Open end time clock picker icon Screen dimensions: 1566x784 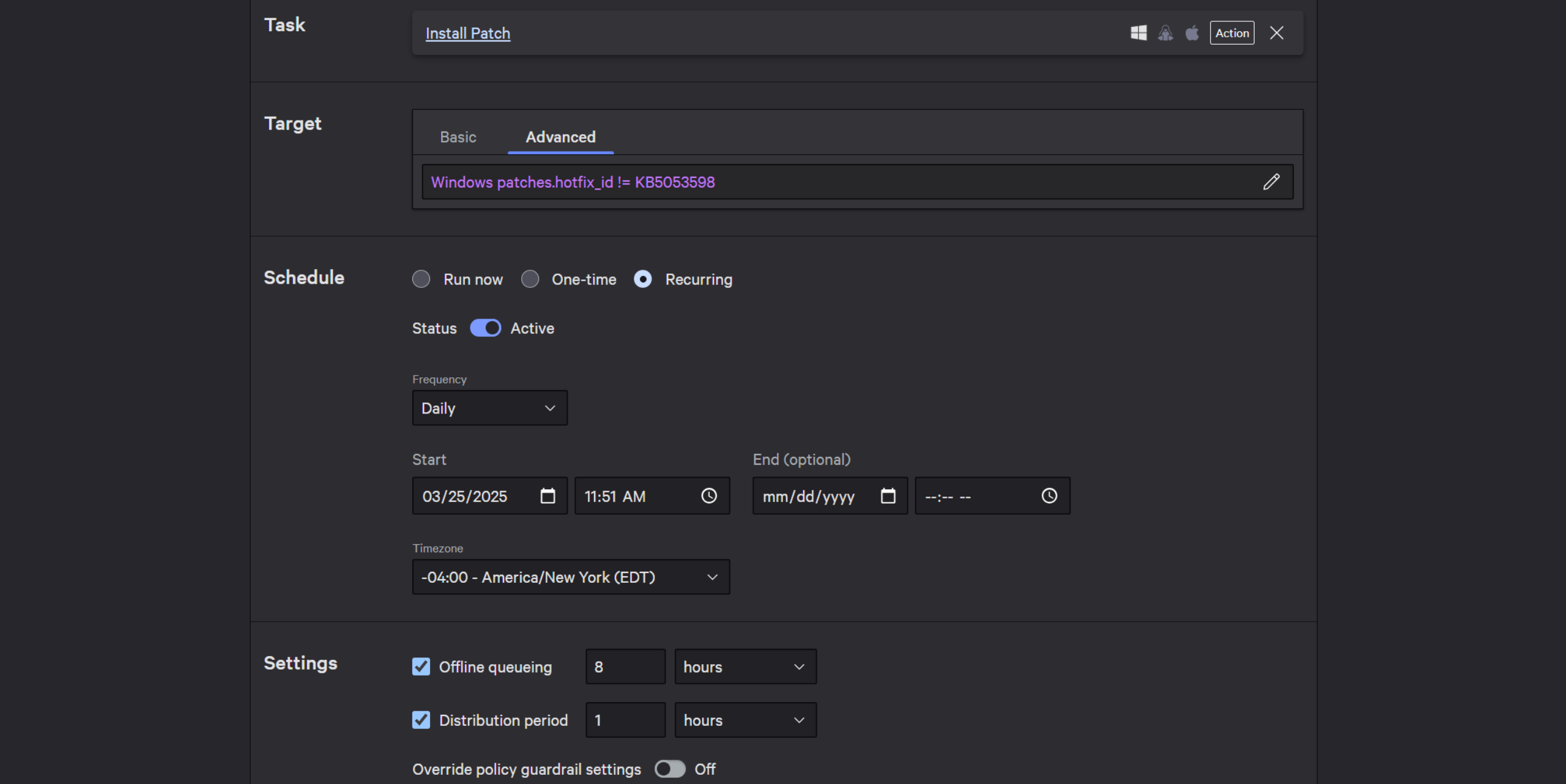(1049, 496)
